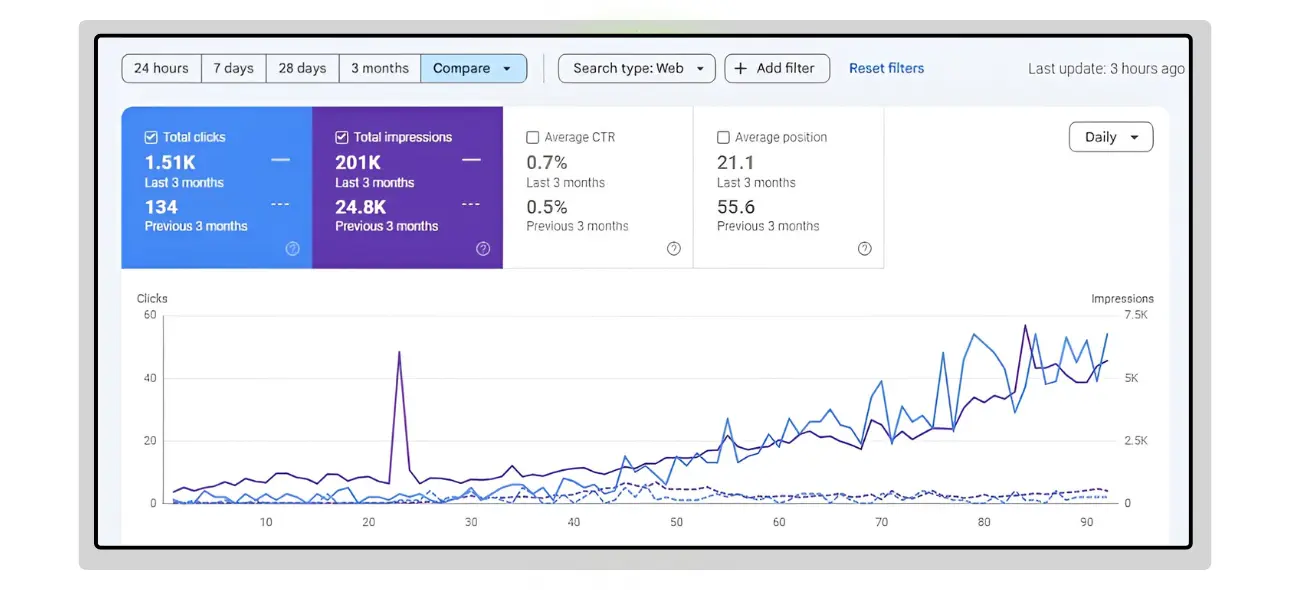Click the Add filter button

(777, 68)
